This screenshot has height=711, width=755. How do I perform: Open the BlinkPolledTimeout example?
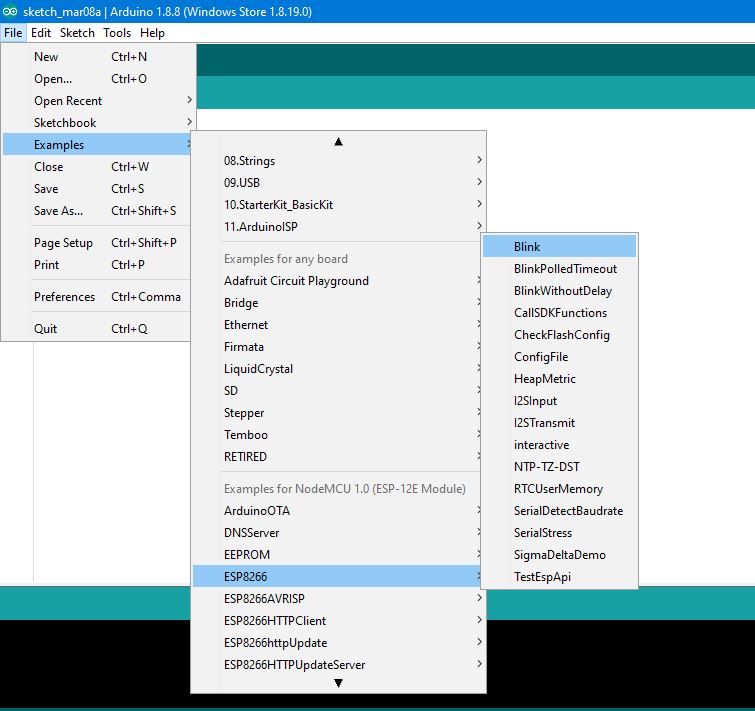click(560, 269)
